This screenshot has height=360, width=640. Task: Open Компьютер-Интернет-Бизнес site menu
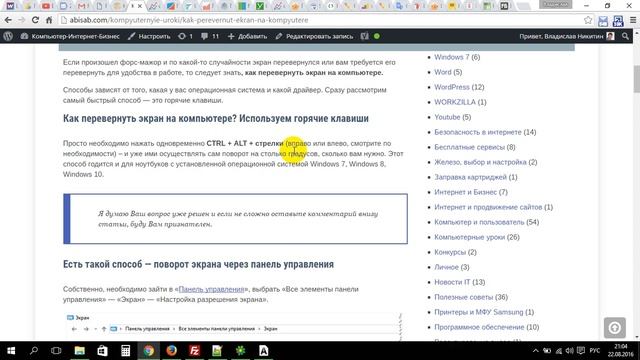tap(70, 36)
